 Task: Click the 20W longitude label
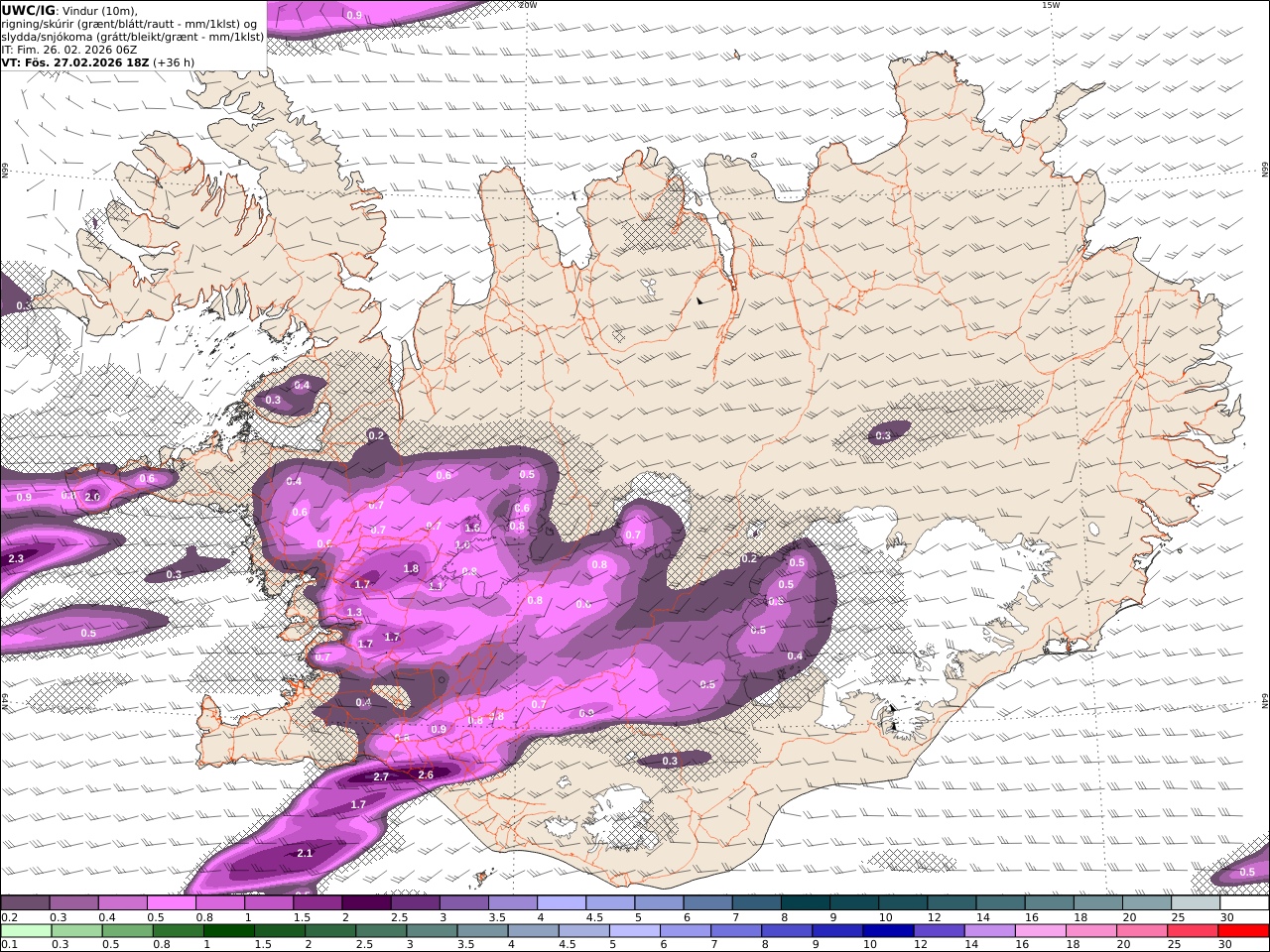tap(529, 5)
